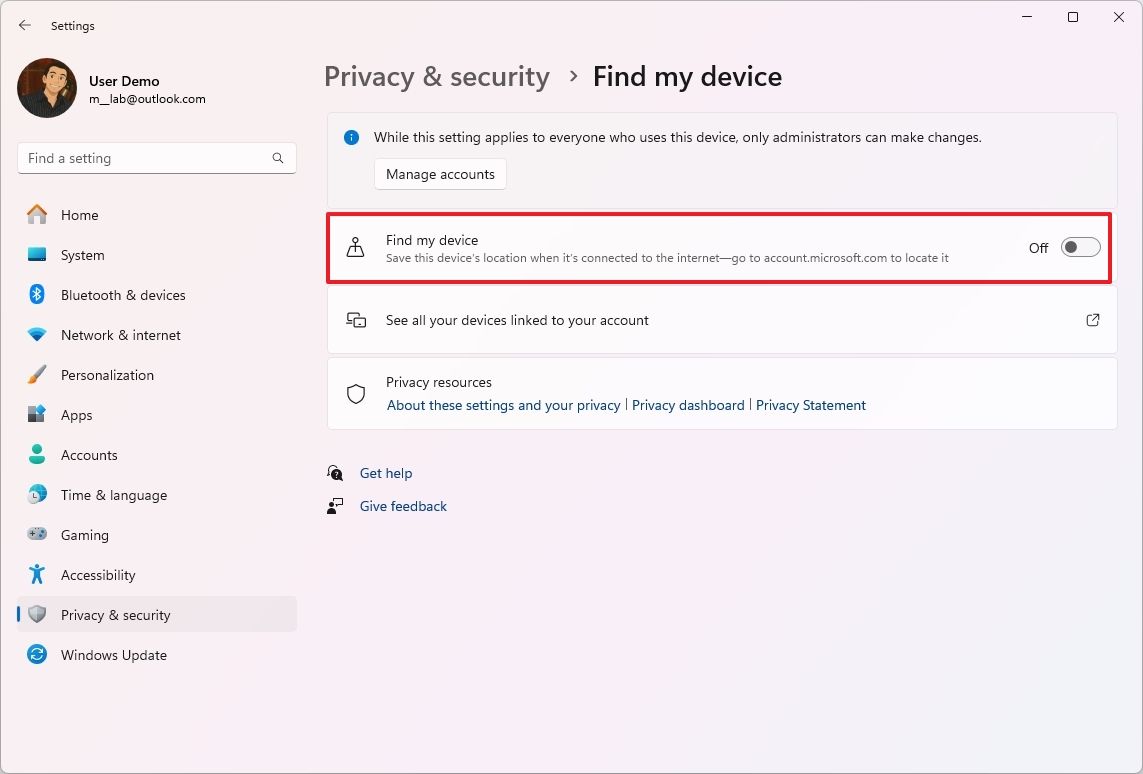Click the Accessibility figure icon
Image resolution: width=1143 pixels, height=774 pixels.
pos(37,575)
